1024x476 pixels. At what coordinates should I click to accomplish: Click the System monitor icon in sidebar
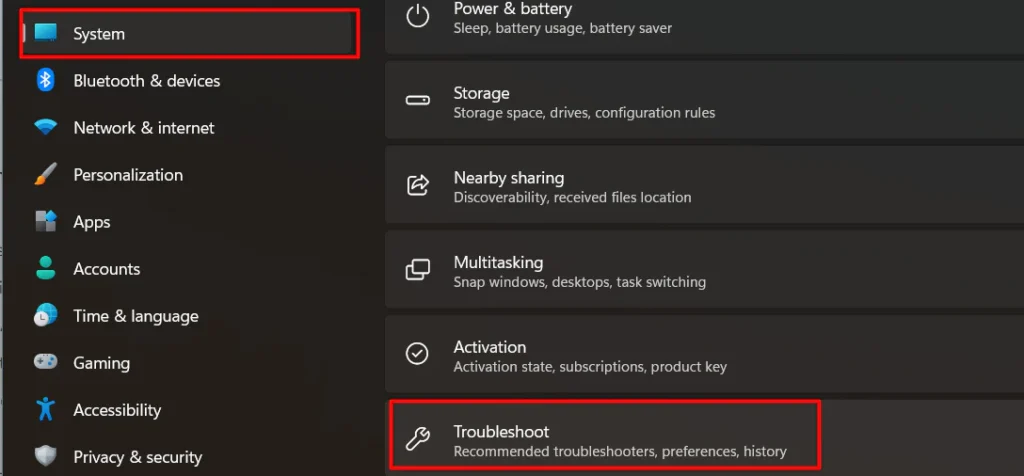click(46, 32)
